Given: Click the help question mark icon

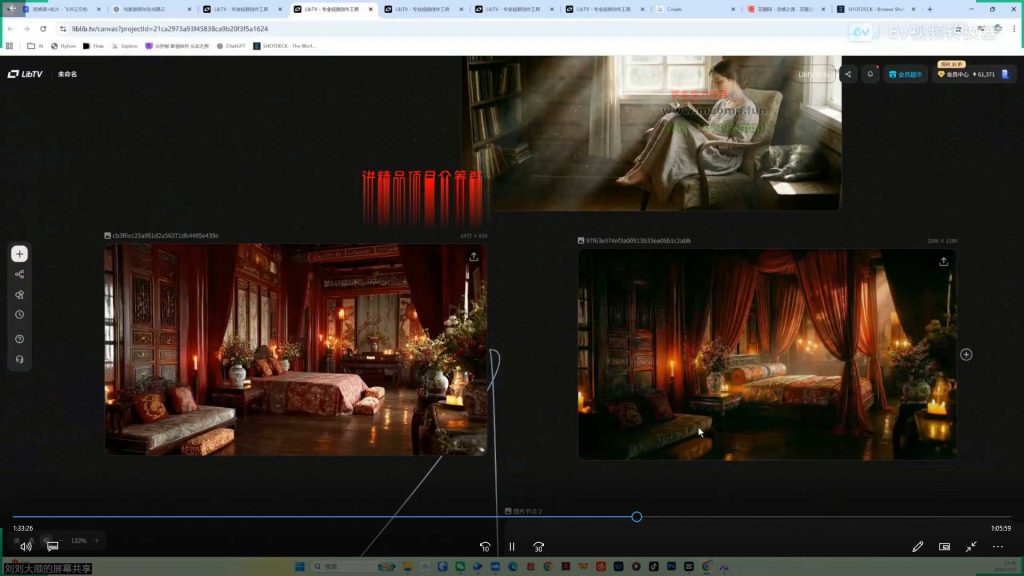Looking at the screenshot, I should coord(19,339).
